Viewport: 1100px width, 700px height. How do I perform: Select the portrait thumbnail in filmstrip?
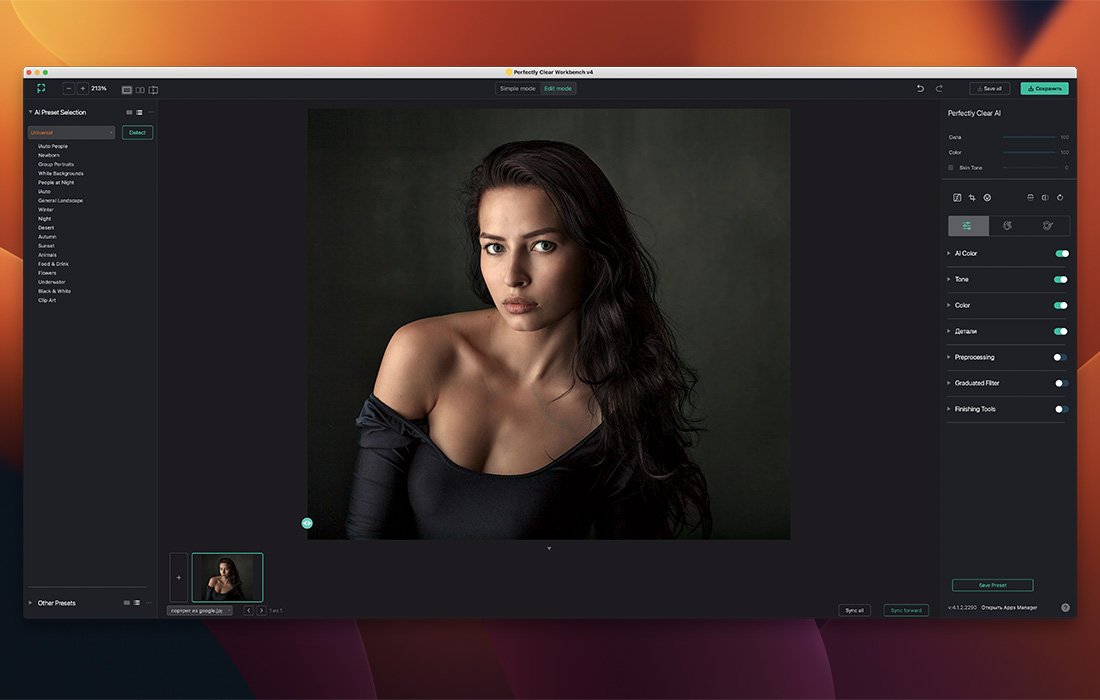pos(227,577)
